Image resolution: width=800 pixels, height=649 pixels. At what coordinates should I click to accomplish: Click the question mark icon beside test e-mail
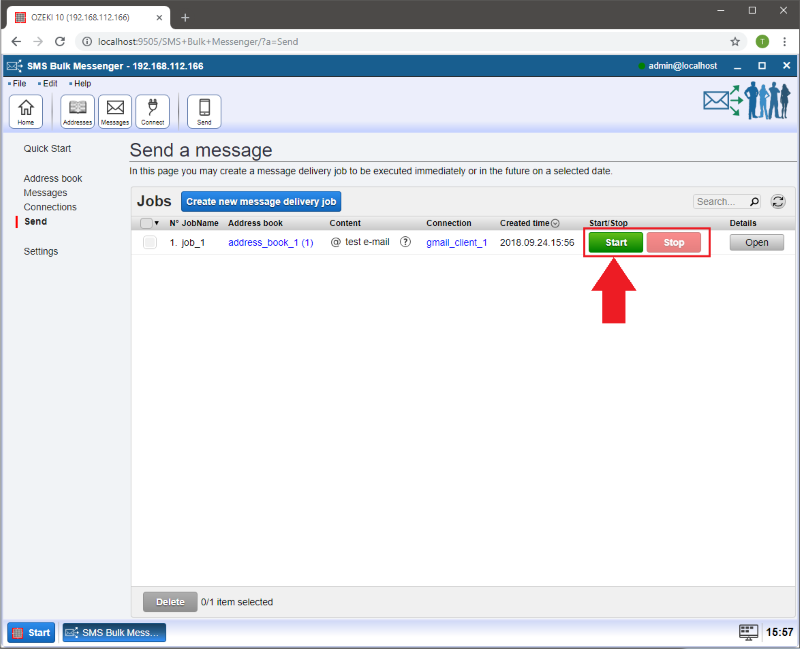405,242
